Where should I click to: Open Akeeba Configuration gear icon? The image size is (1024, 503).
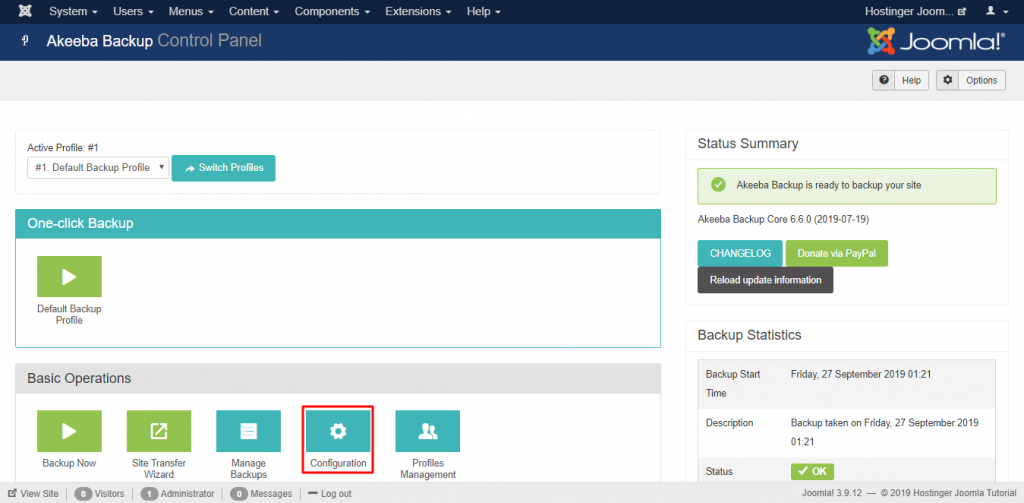click(338, 431)
